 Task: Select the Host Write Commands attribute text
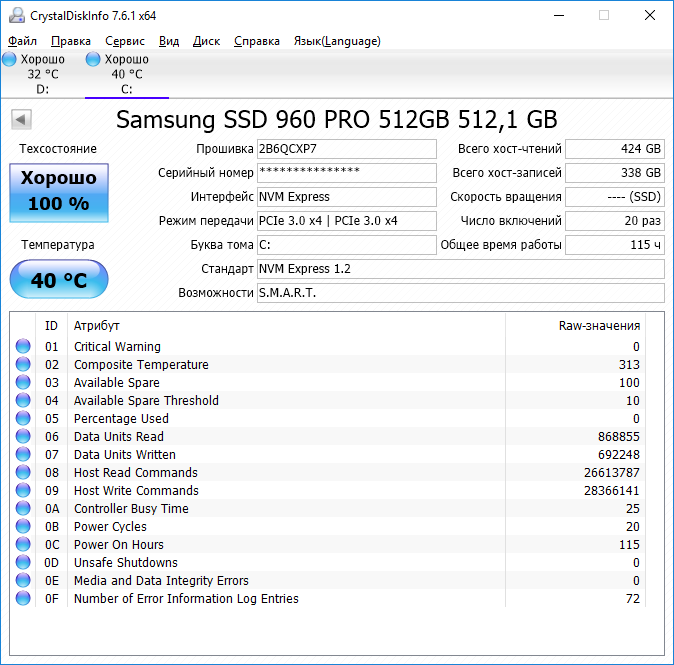[136, 490]
